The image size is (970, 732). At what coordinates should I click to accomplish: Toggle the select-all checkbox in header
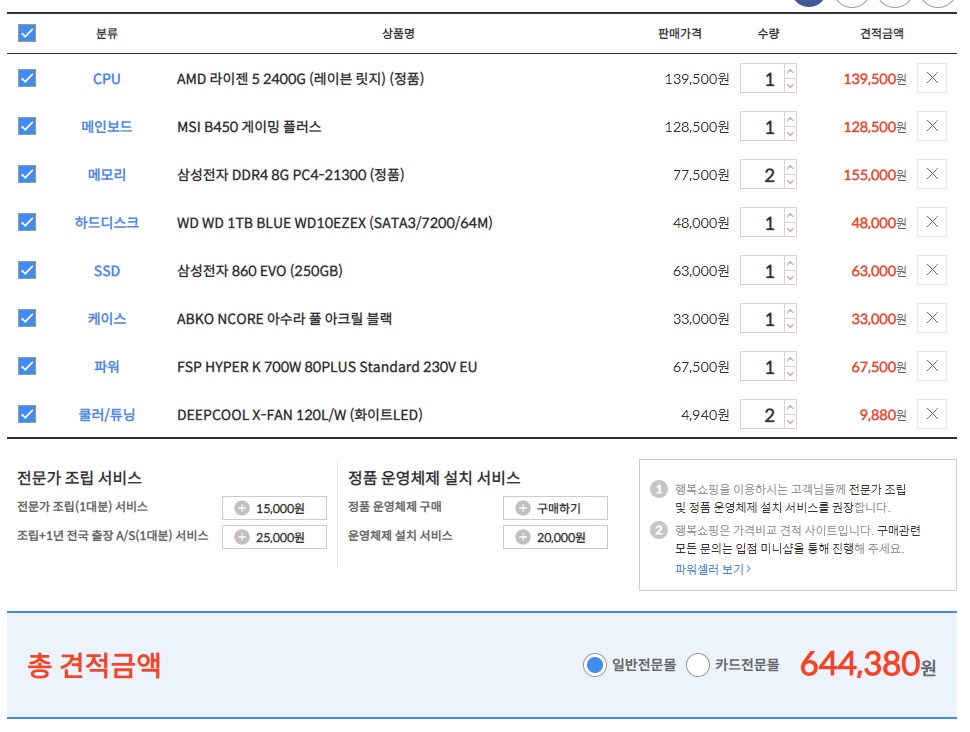[27, 33]
